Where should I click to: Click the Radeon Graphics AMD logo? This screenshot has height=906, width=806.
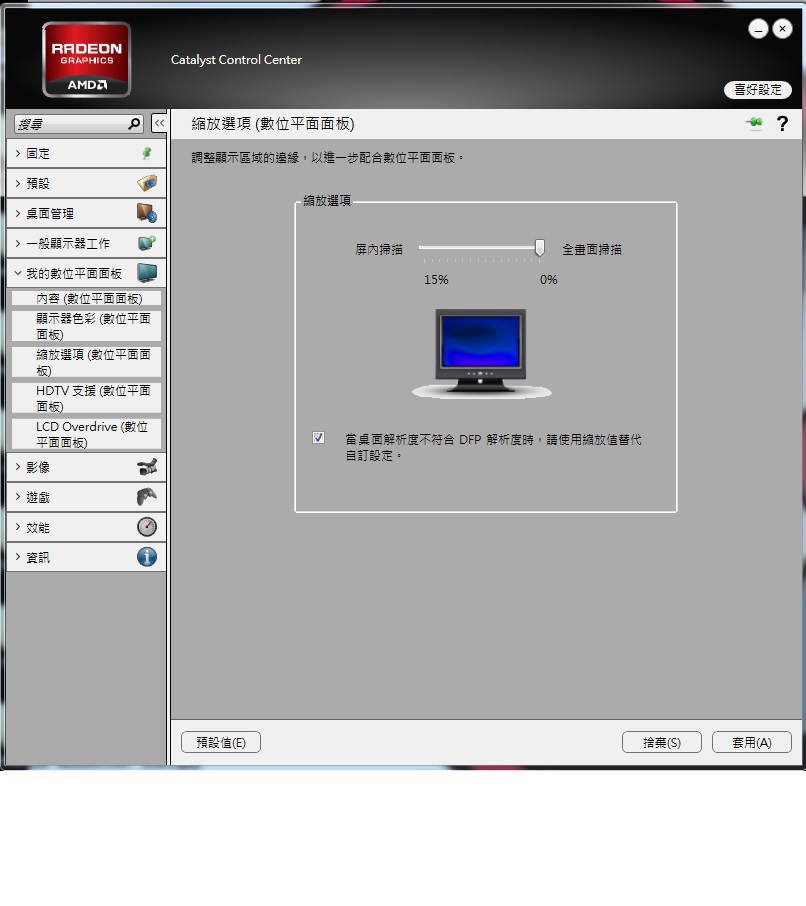pyautogui.click(x=87, y=60)
